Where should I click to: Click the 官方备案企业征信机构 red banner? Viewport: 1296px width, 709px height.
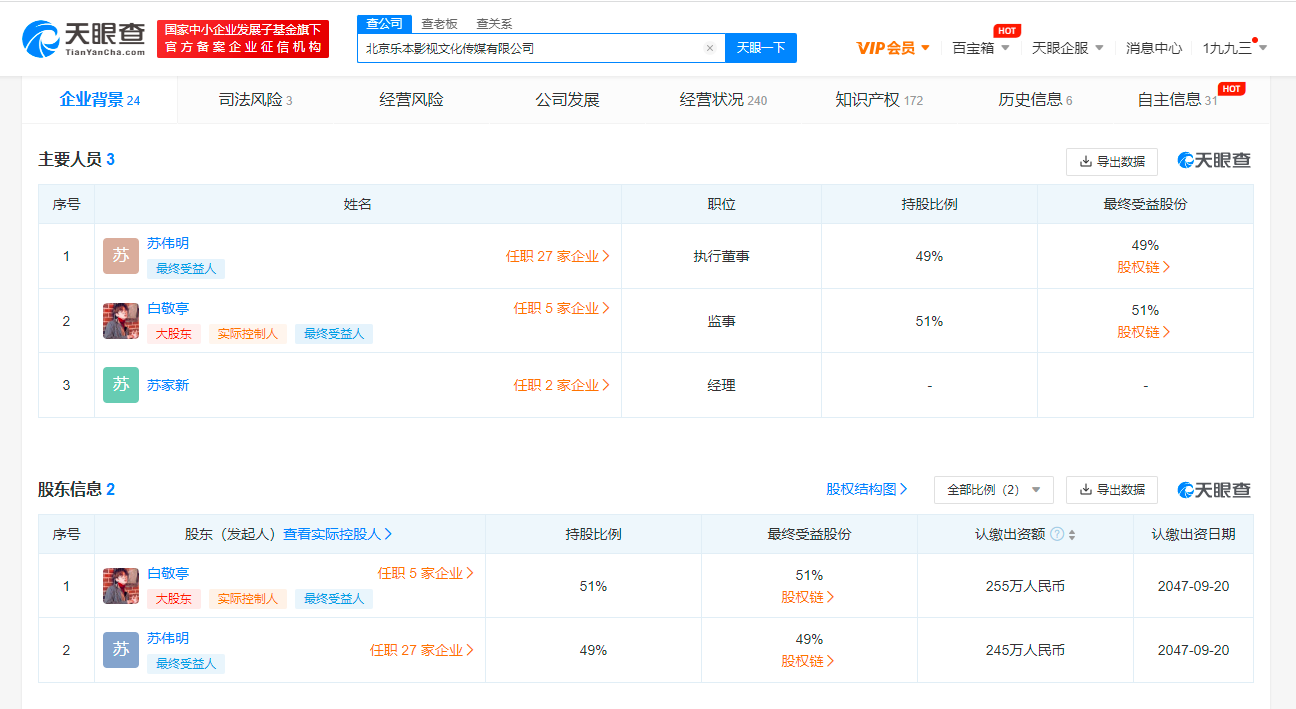pos(243,39)
